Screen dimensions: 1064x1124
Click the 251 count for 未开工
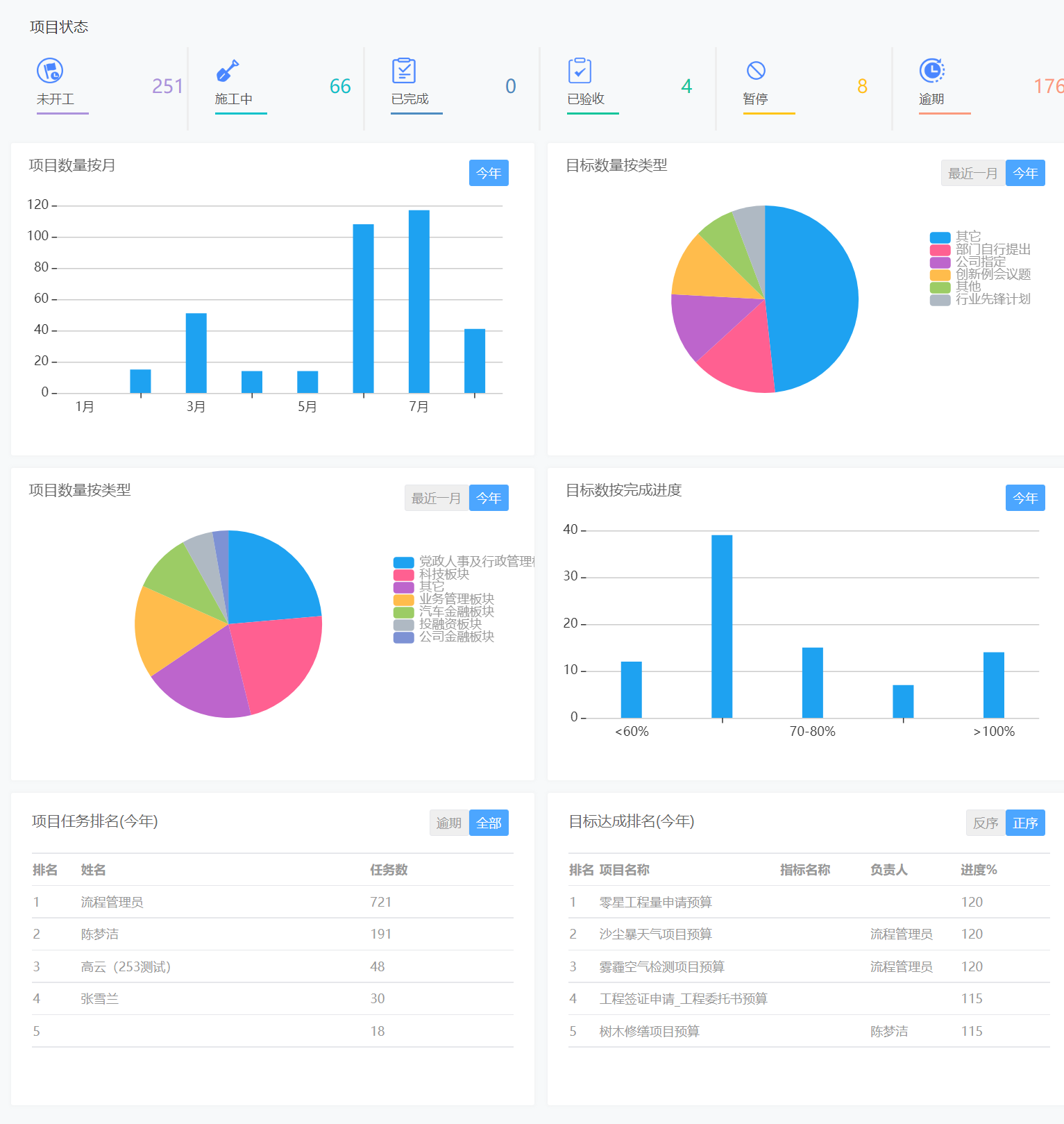[x=167, y=86]
